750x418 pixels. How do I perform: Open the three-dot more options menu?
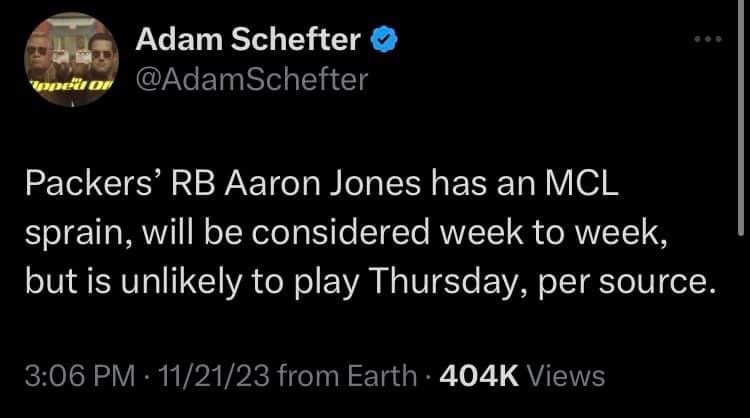tap(708, 39)
